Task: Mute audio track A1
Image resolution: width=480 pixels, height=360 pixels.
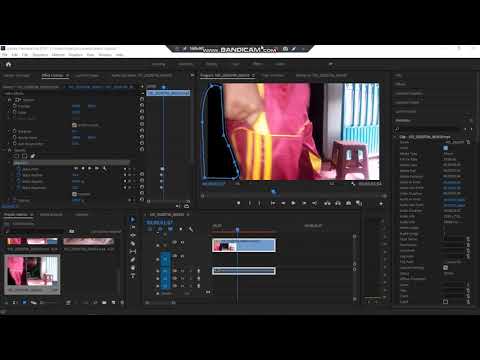Action: [x=183, y=271]
